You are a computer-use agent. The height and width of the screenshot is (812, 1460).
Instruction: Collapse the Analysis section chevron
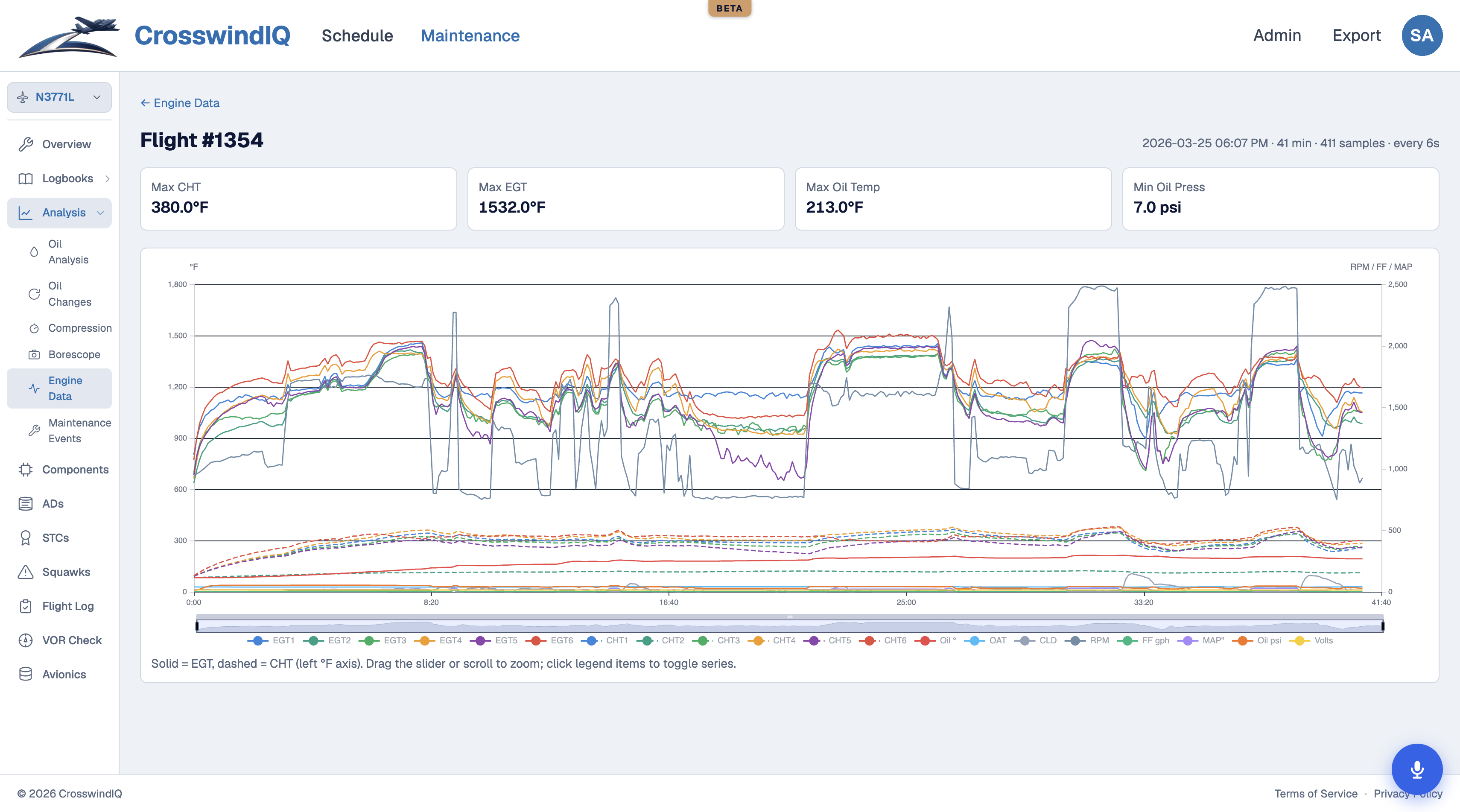point(100,213)
